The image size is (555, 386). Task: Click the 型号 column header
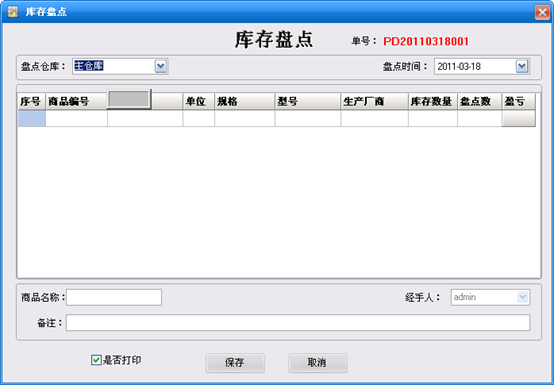coord(308,102)
